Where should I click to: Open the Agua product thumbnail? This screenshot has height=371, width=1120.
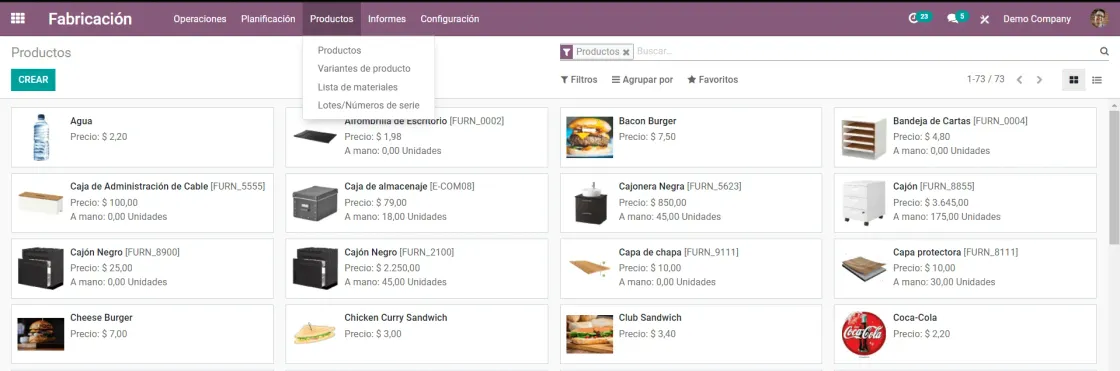41,137
